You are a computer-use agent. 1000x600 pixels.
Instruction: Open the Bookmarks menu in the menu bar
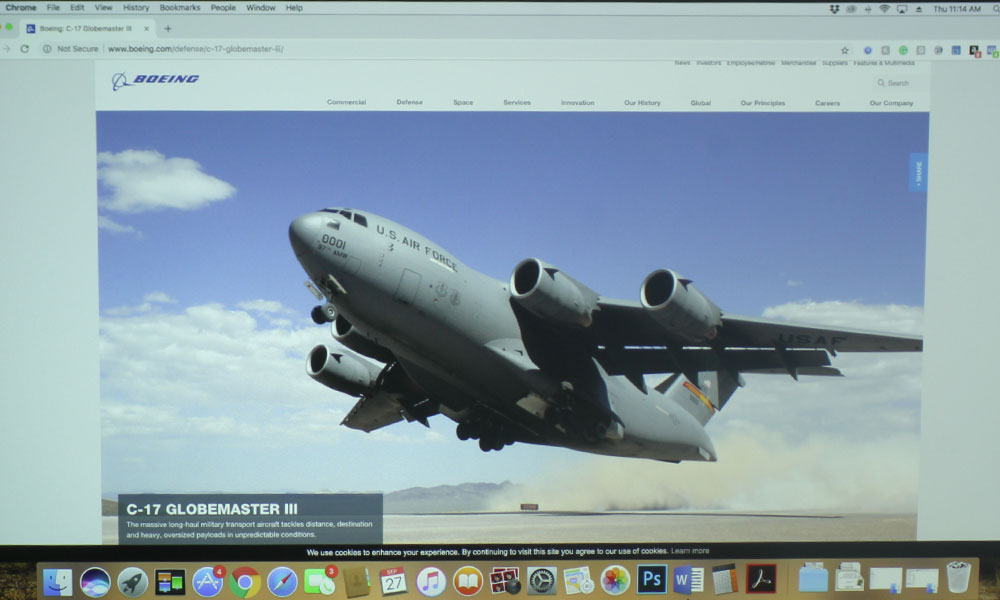180,8
